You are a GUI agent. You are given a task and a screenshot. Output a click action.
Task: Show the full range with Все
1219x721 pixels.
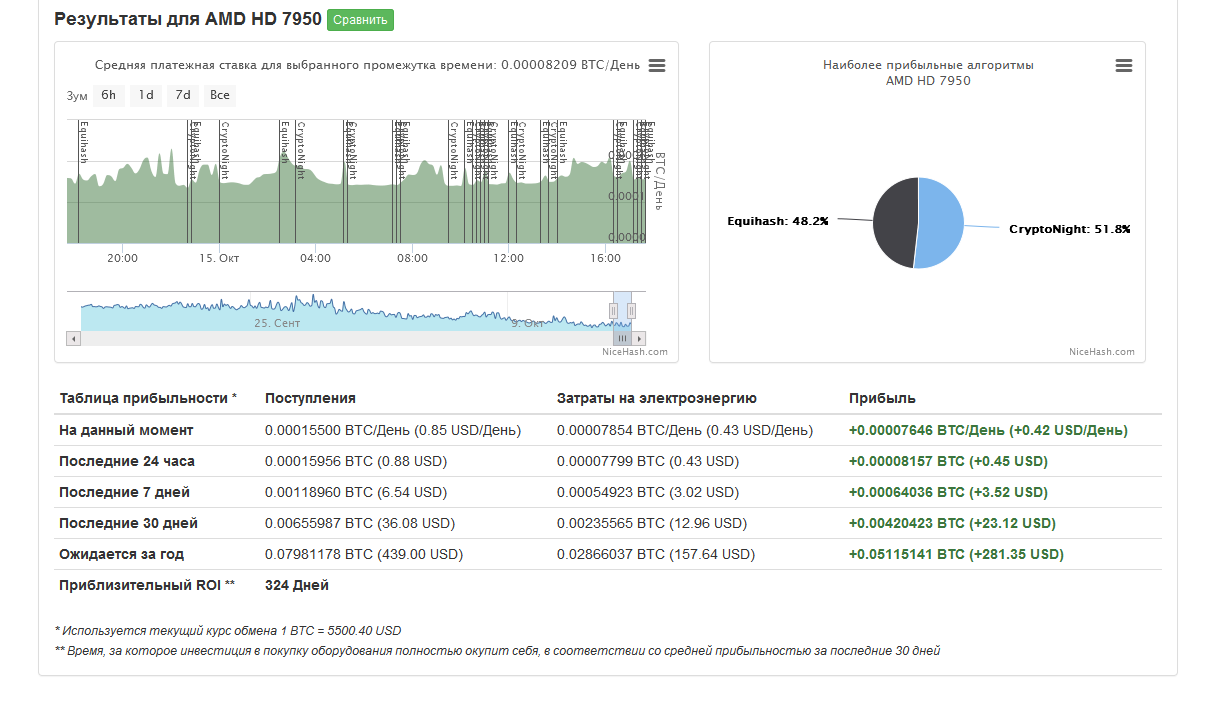(220, 96)
